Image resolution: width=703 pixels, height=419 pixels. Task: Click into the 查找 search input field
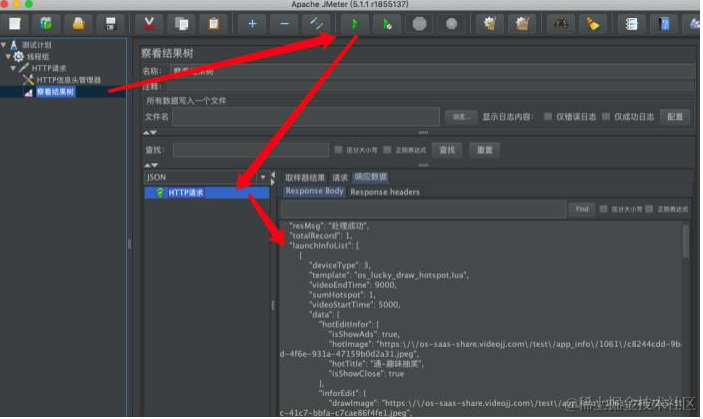coord(251,150)
